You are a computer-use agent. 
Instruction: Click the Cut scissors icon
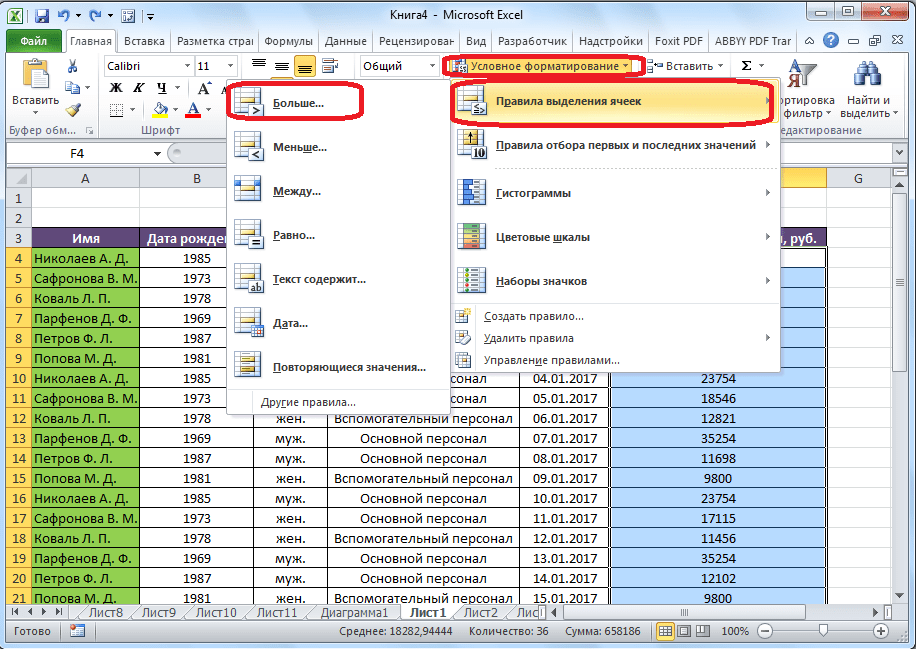pos(73,66)
